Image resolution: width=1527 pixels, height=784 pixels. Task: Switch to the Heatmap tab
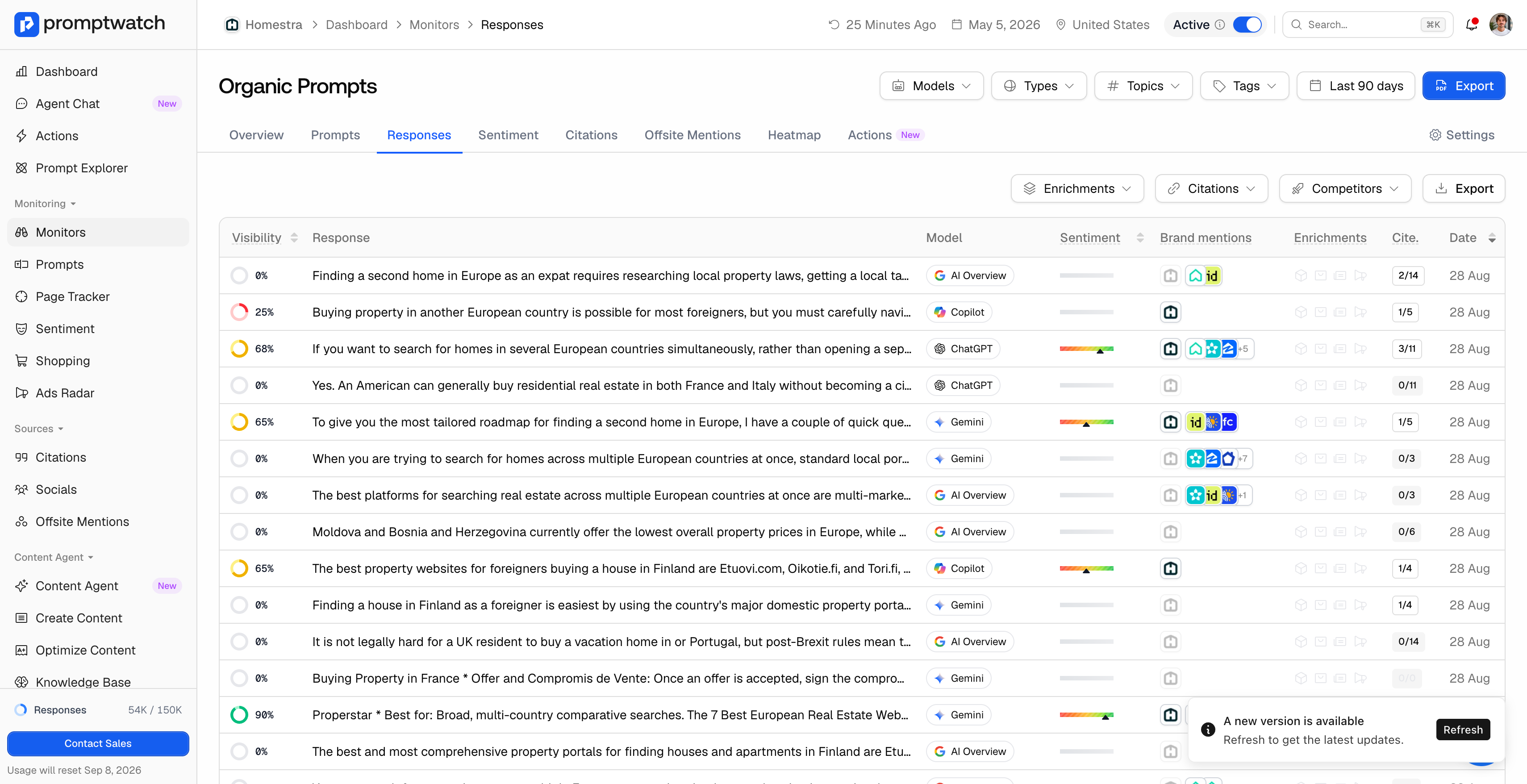click(x=794, y=135)
